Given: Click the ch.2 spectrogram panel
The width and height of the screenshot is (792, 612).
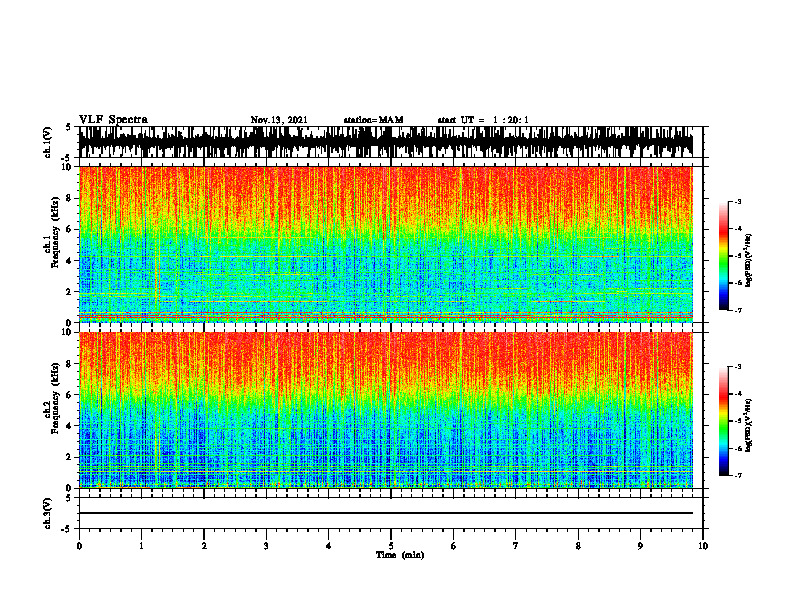Looking at the screenshot, I should point(386,410).
